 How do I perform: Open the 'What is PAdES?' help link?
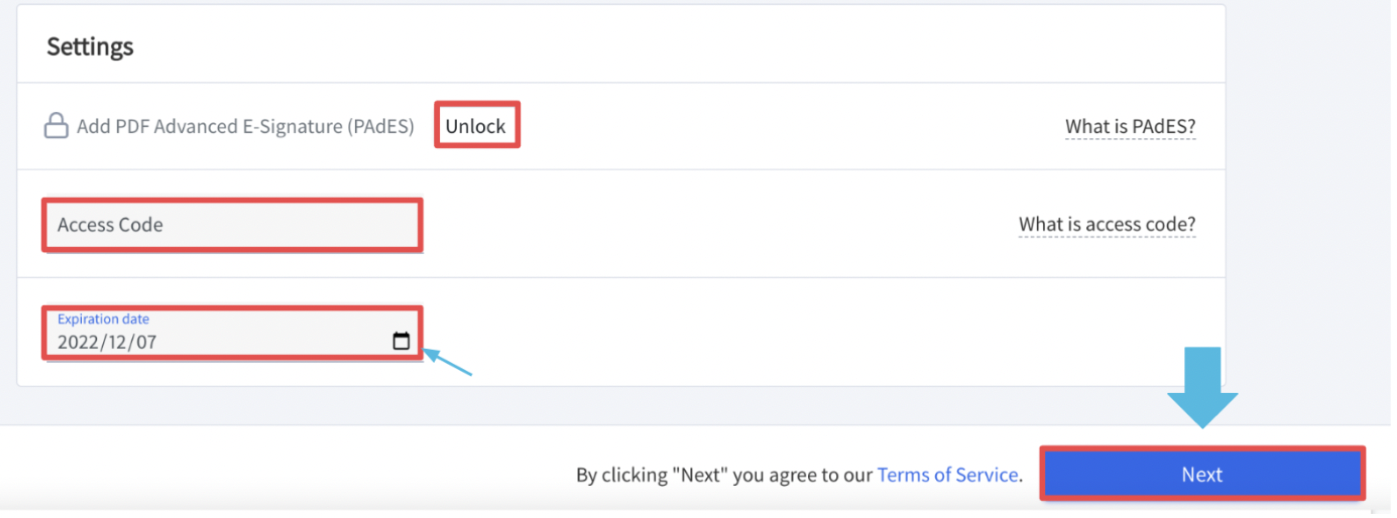pyautogui.click(x=1130, y=127)
